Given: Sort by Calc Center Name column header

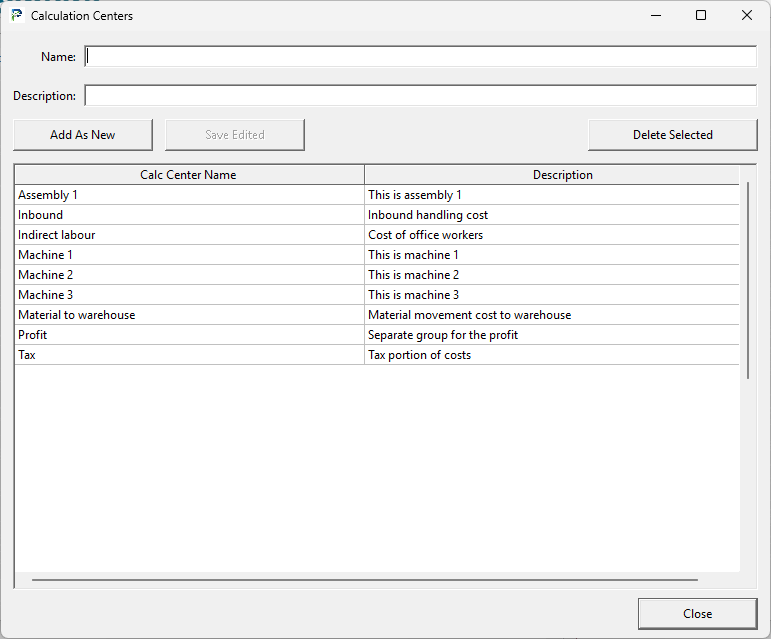Looking at the screenshot, I should (189, 175).
